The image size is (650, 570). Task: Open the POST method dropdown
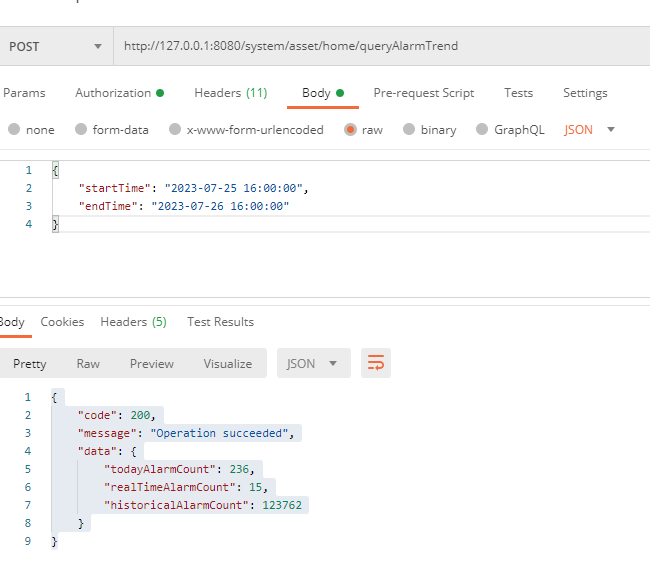pos(54,46)
